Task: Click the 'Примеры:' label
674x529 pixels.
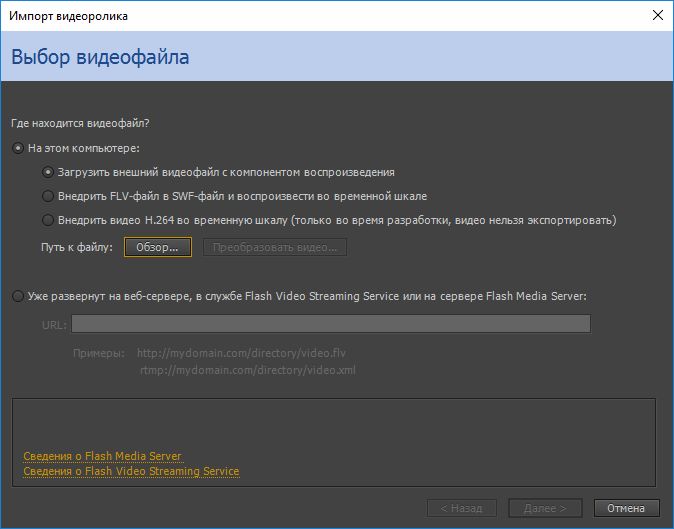Action: pos(99,354)
